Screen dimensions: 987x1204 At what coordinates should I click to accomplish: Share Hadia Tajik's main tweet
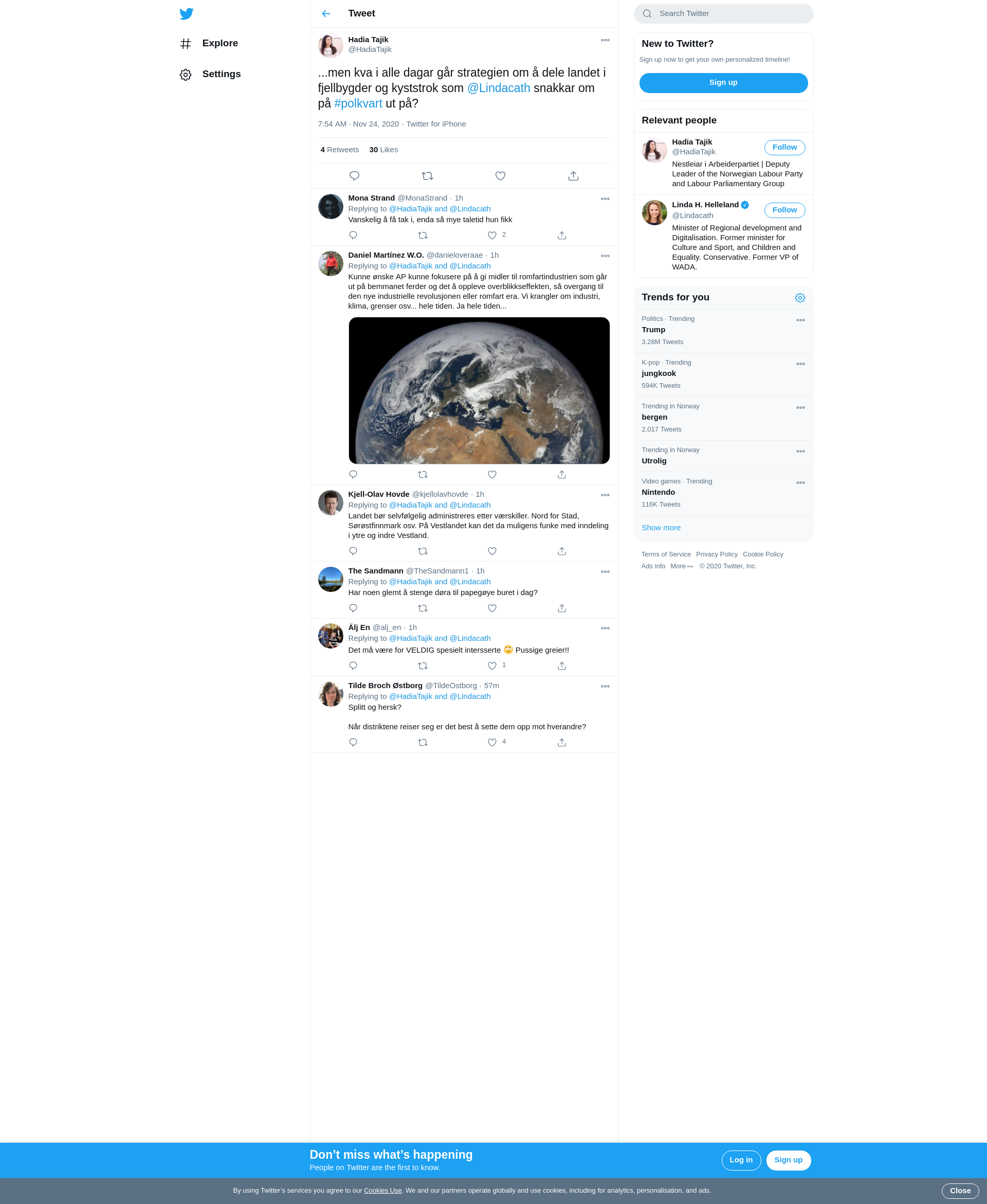click(x=573, y=176)
